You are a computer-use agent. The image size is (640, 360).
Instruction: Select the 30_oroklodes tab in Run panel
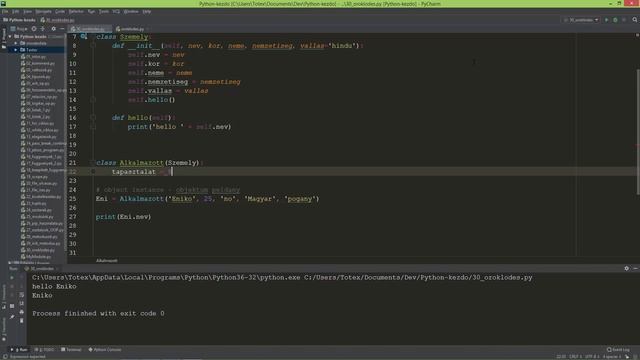pyautogui.click(x=42, y=269)
